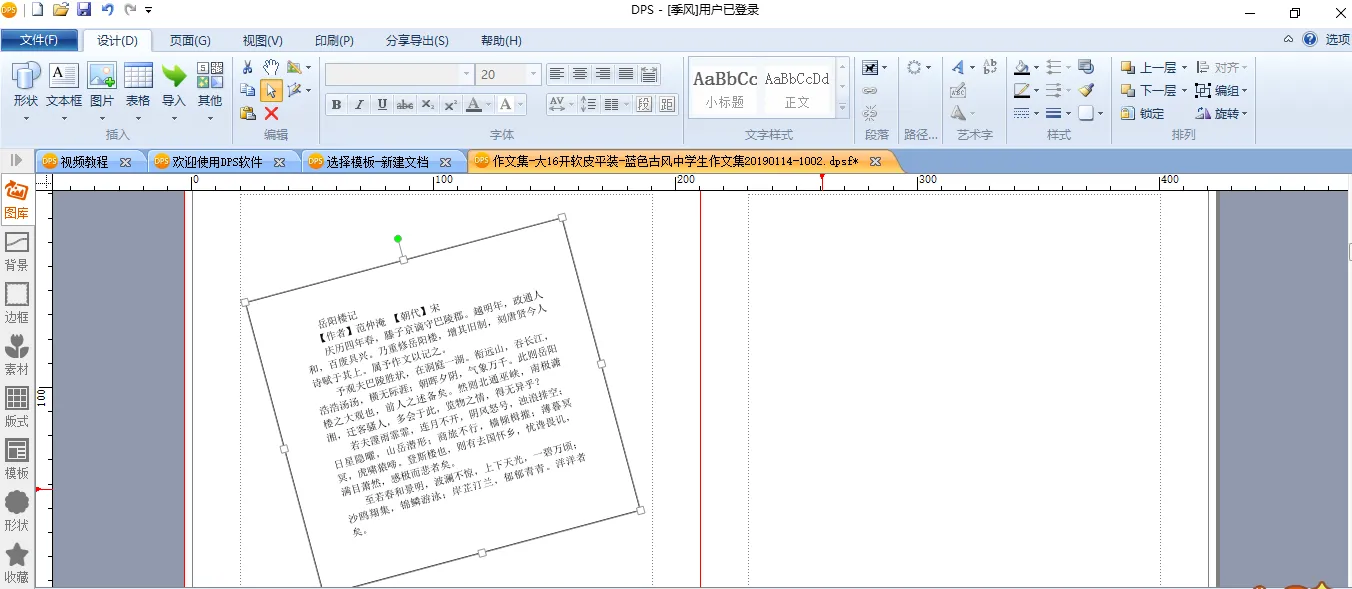Apply the 小标题 text style
The height and width of the screenshot is (589, 1352).
(725, 88)
